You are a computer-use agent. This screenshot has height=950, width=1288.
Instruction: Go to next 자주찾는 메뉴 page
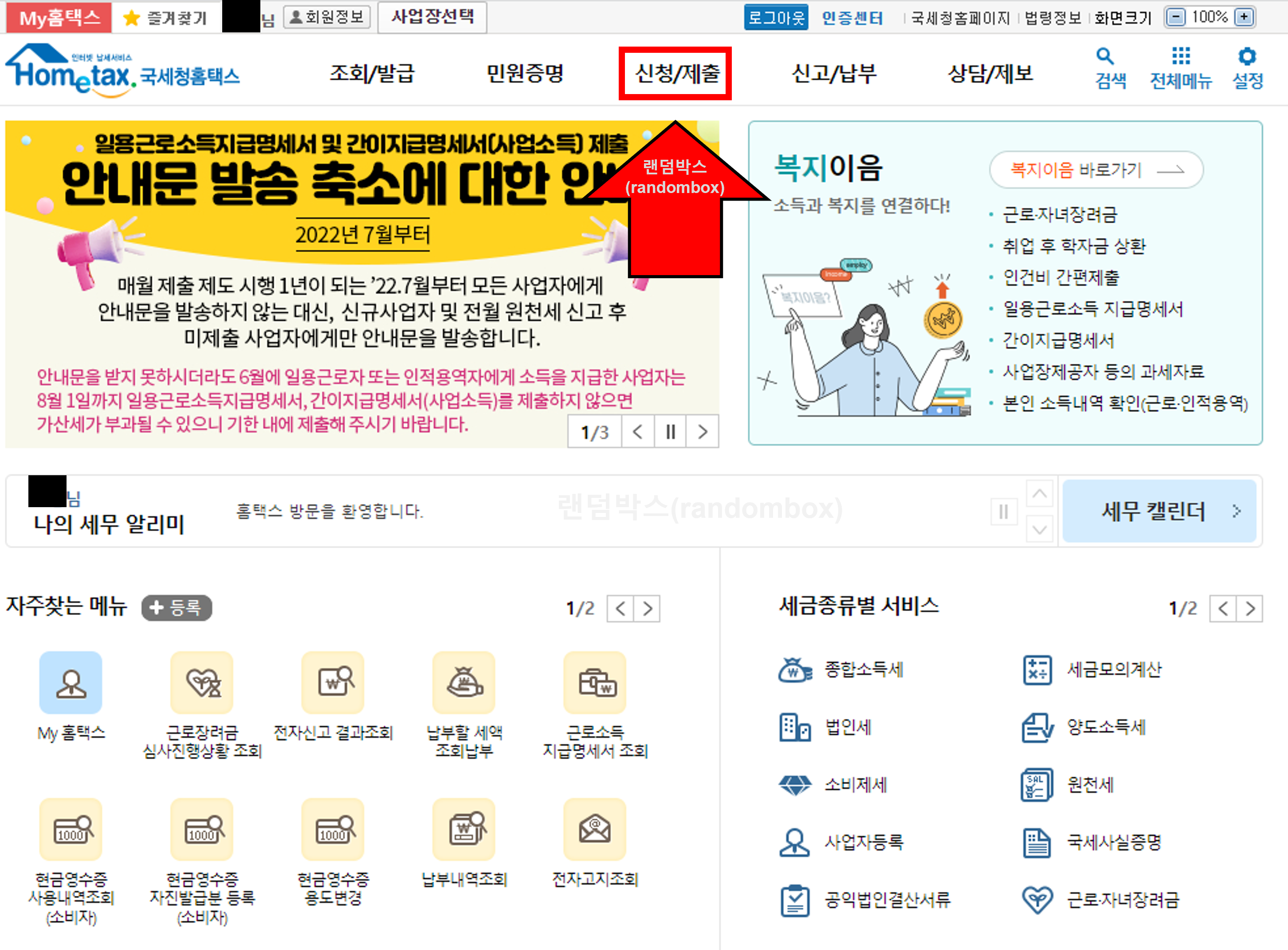coord(647,608)
